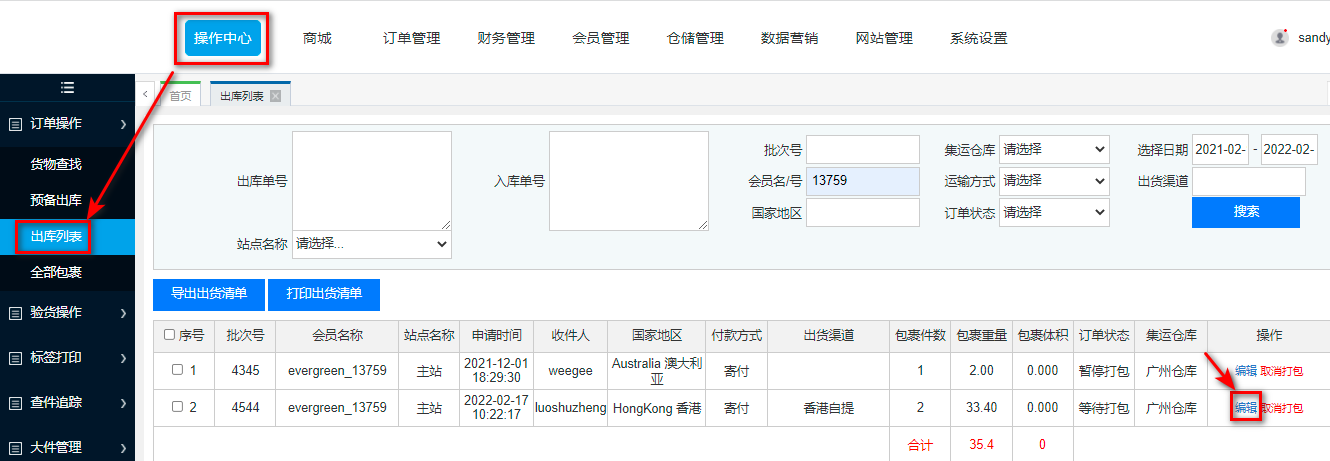Expand the 查件追踪 sidebar chevron
1330x461 pixels.
click(x=123, y=403)
